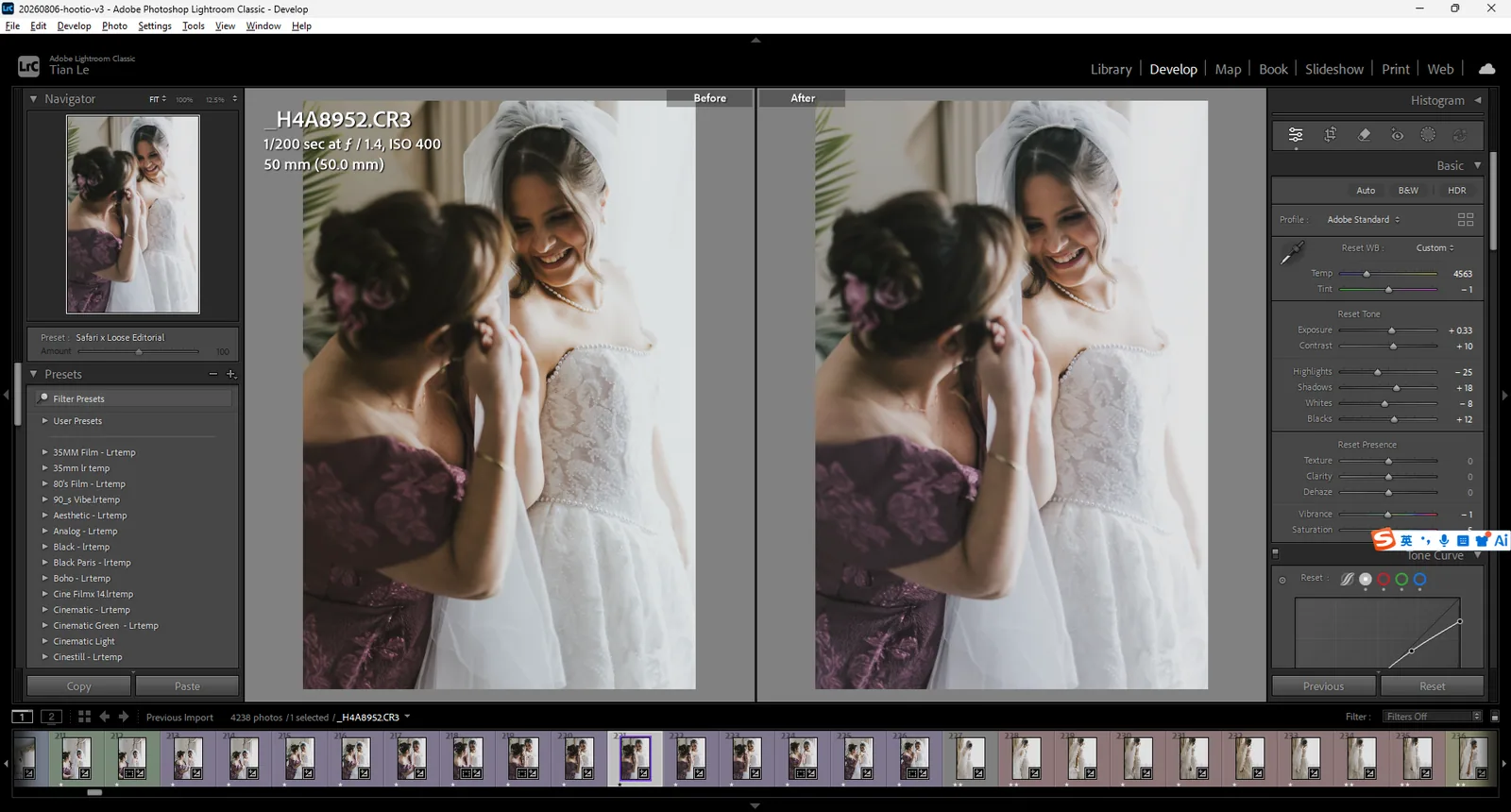This screenshot has width=1511, height=812.
Task: Select the Remove eraser tool
Action: point(1364,135)
